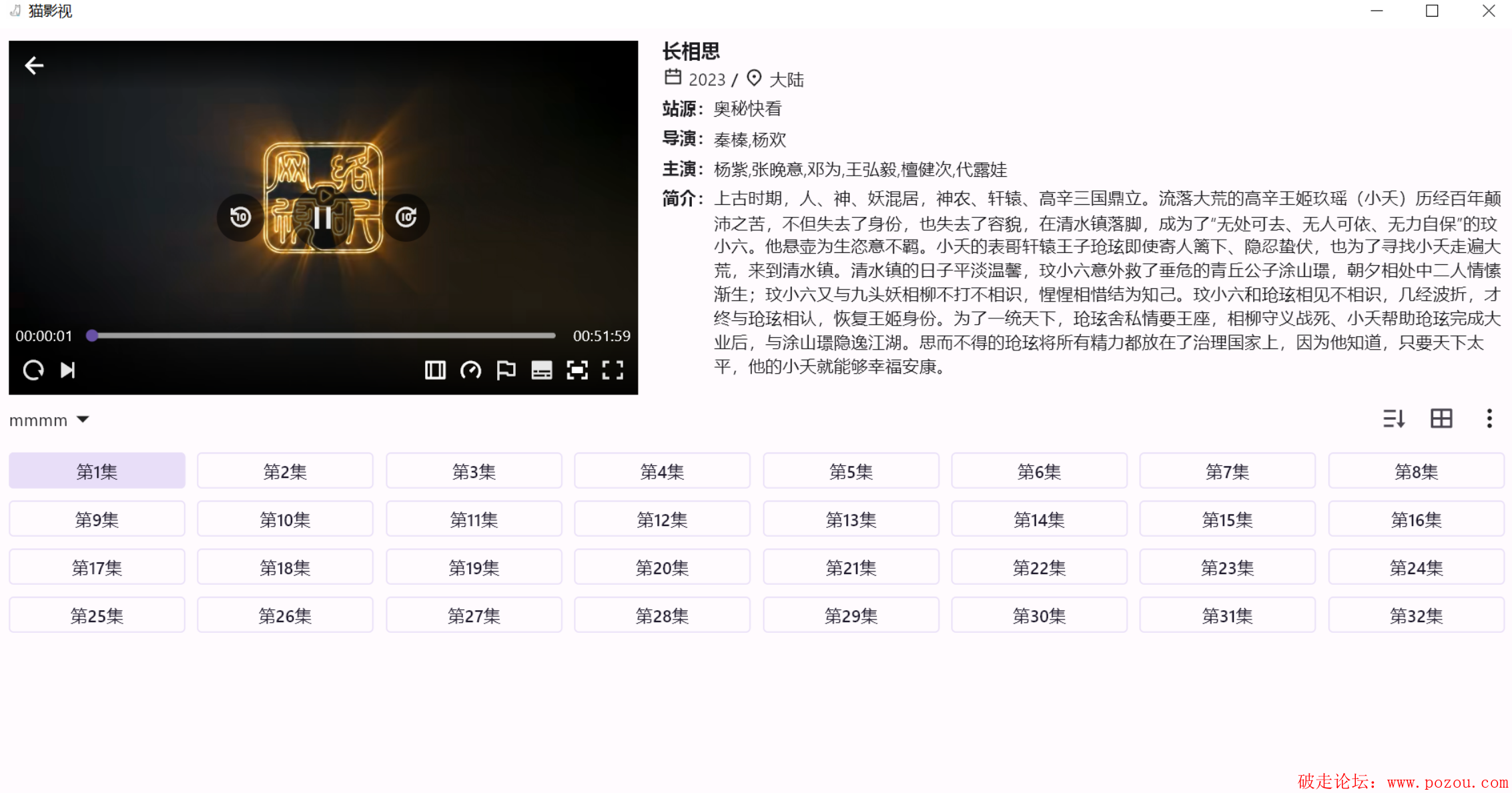This screenshot has height=793, width=1512.
Task: Expand the mmmm source dropdown
Action: [49, 420]
